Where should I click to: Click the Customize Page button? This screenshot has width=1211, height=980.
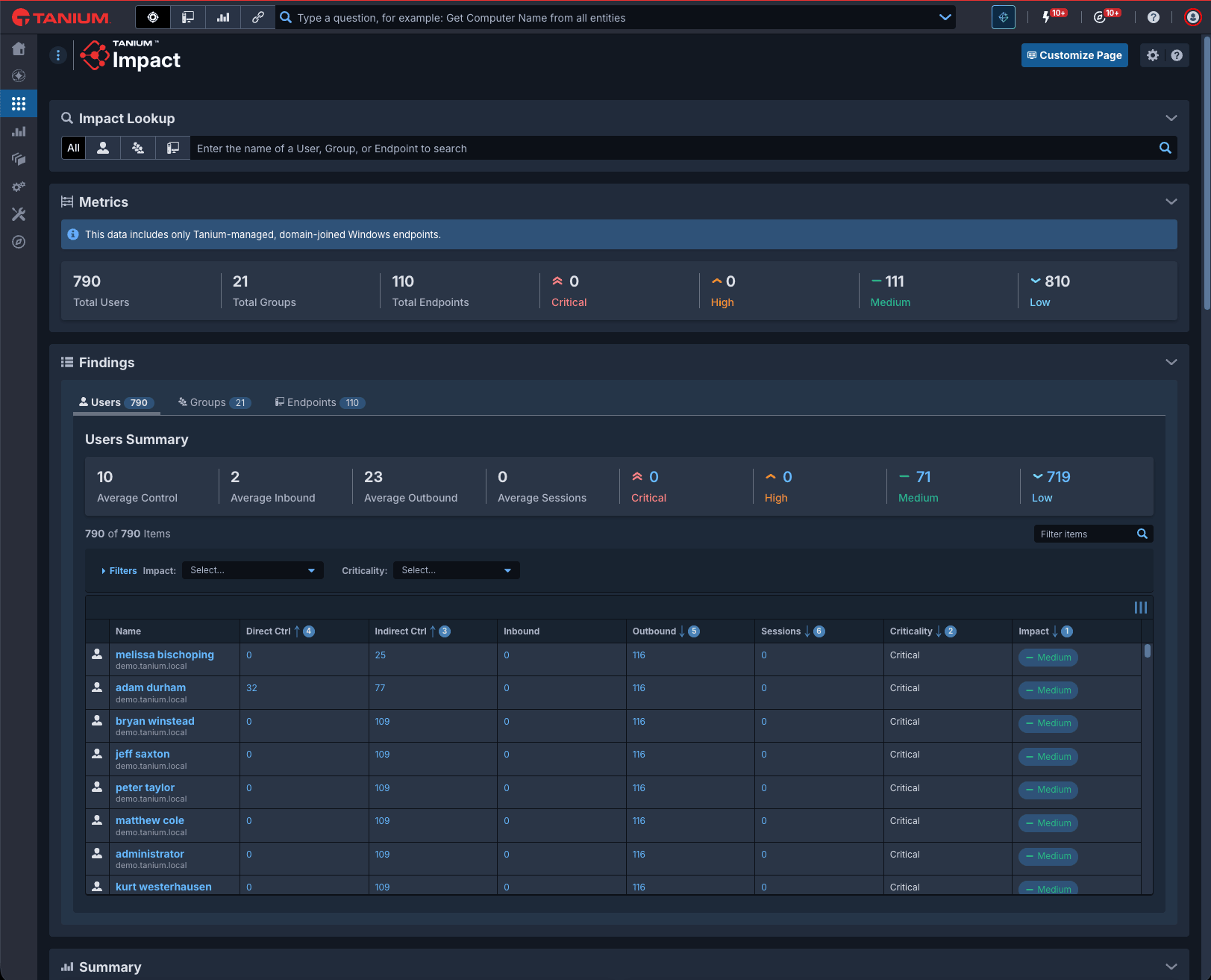1074,55
